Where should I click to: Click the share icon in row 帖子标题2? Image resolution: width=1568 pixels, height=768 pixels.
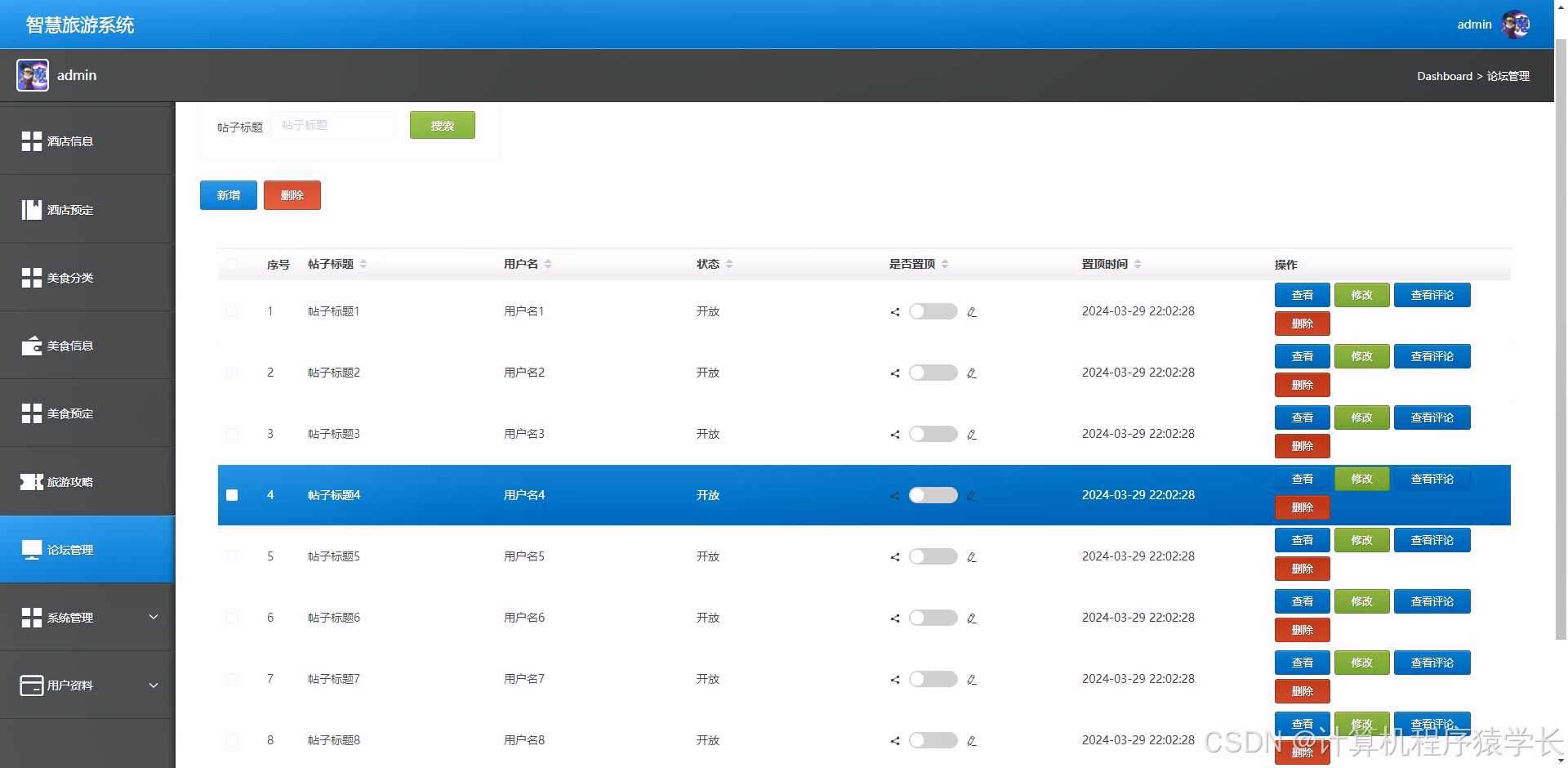coord(895,373)
